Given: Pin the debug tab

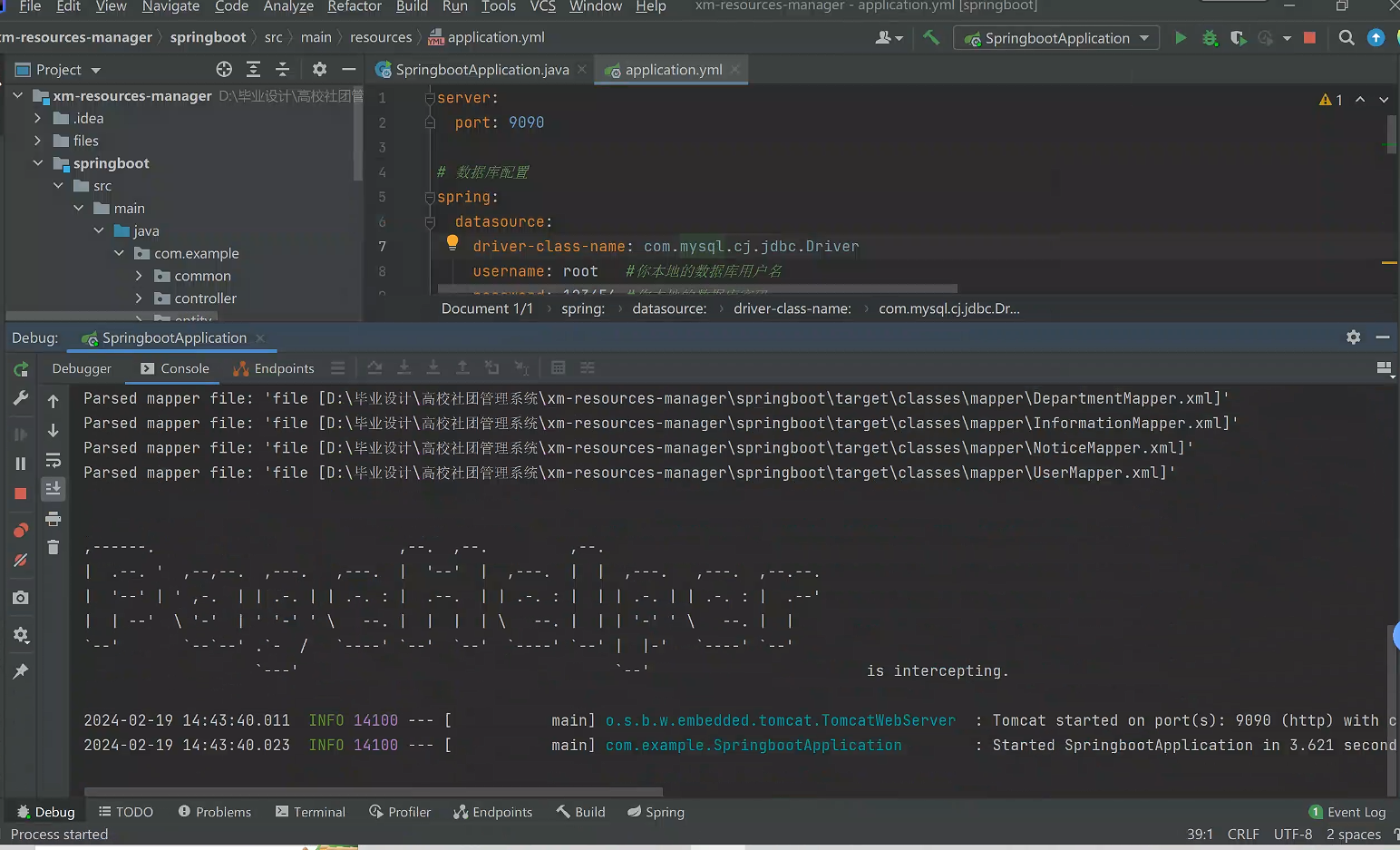Looking at the screenshot, I should click(x=21, y=671).
